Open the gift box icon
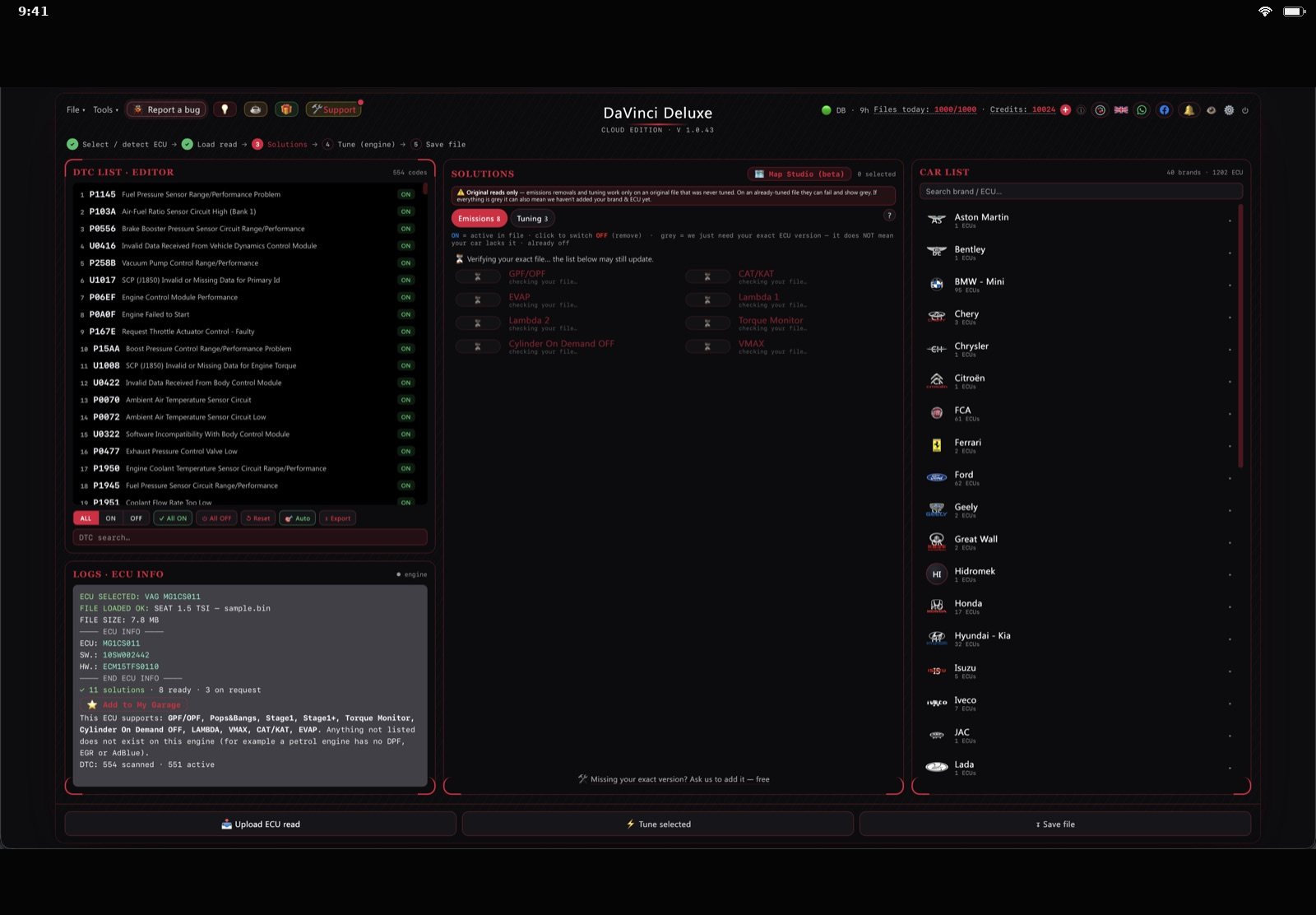The width and height of the screenshot is (1316, 915). coord(286,109)
